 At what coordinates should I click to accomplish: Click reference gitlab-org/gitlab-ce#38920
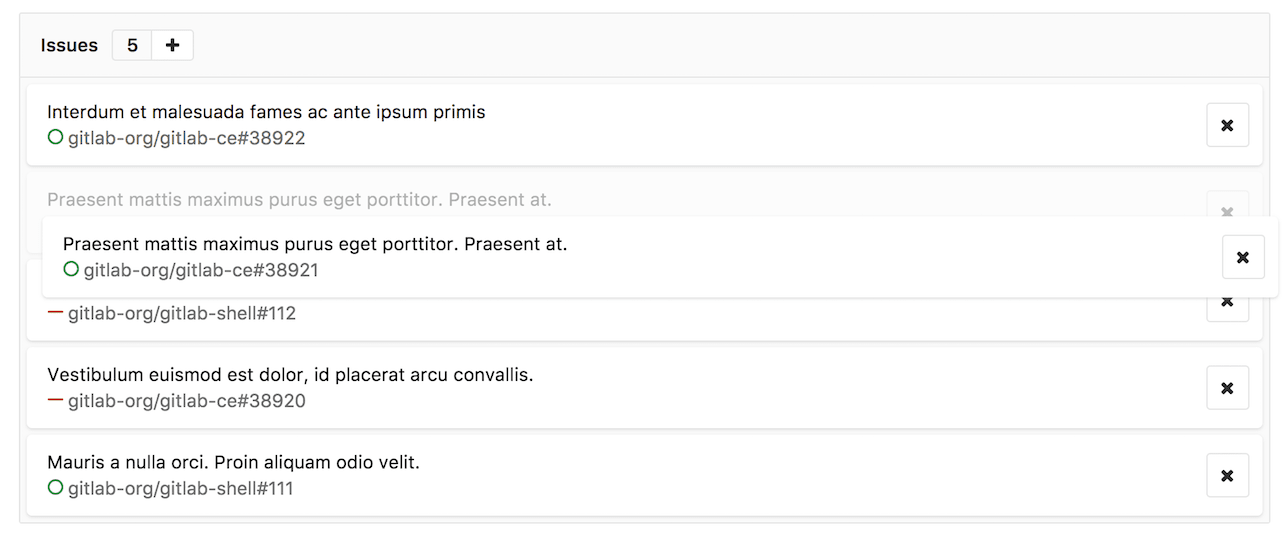(187, 401)
